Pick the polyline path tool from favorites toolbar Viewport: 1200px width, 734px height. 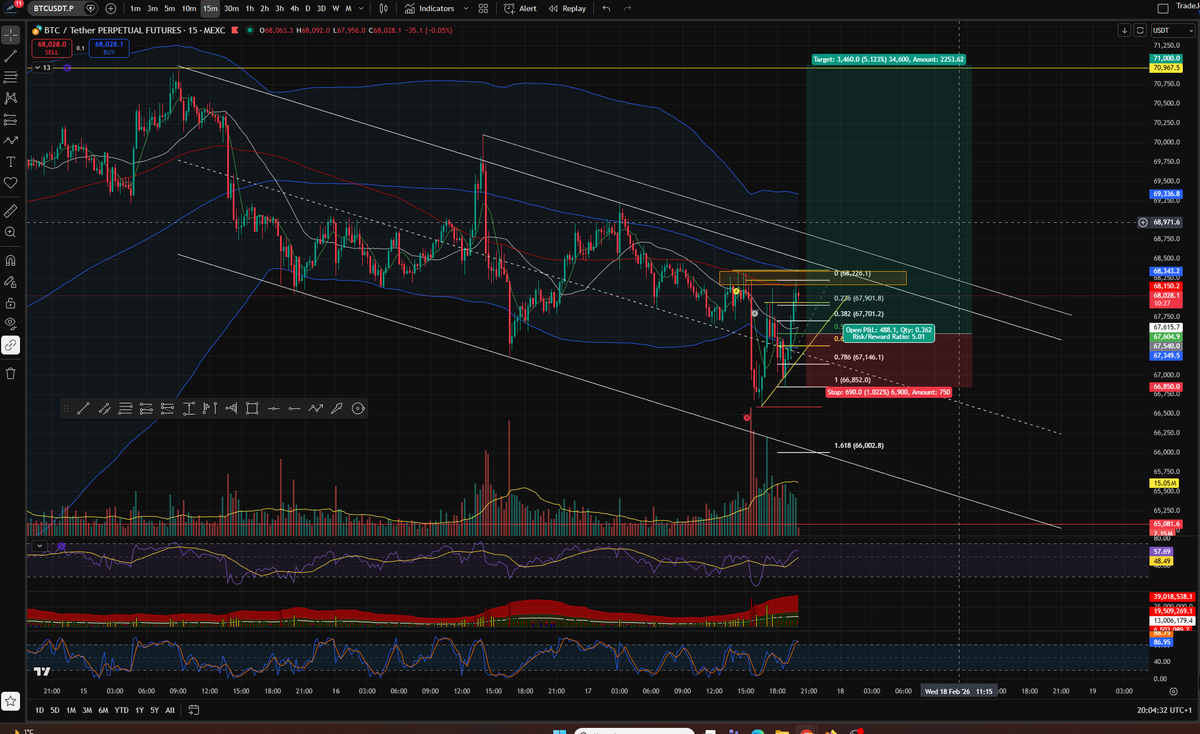tap(316, 407)
